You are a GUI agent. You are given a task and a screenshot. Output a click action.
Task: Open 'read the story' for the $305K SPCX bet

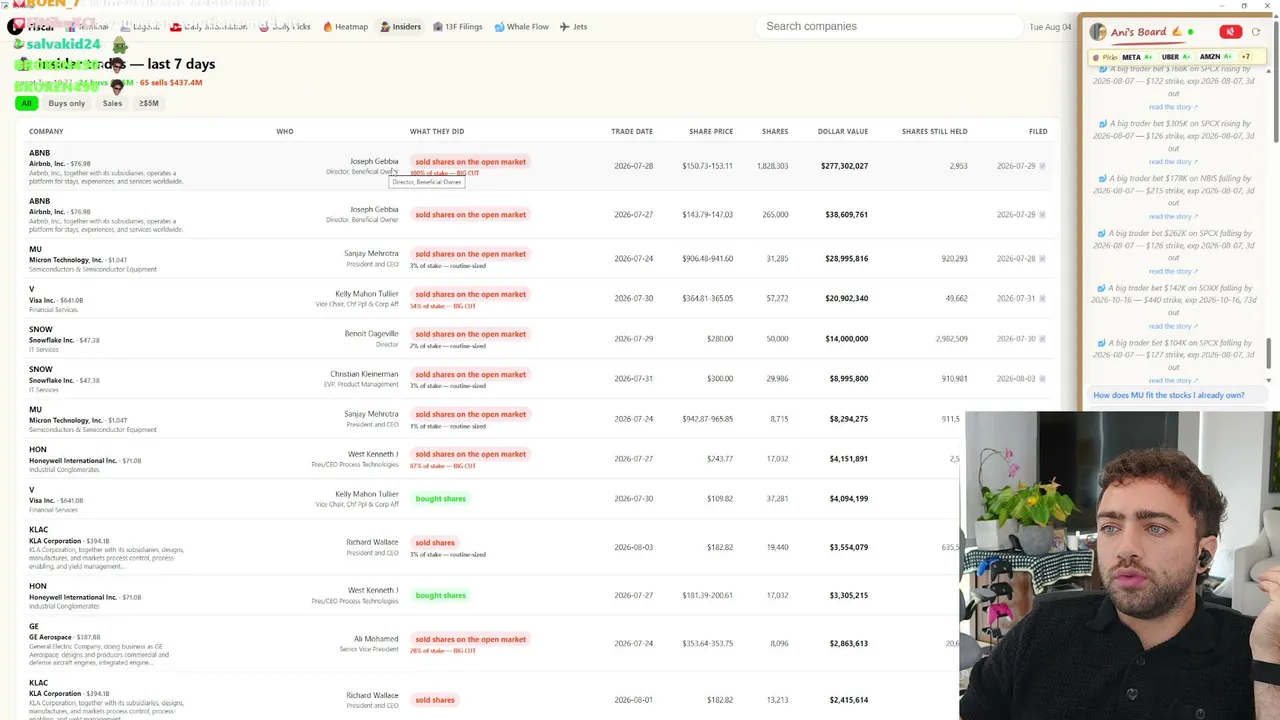point(1172,161)
